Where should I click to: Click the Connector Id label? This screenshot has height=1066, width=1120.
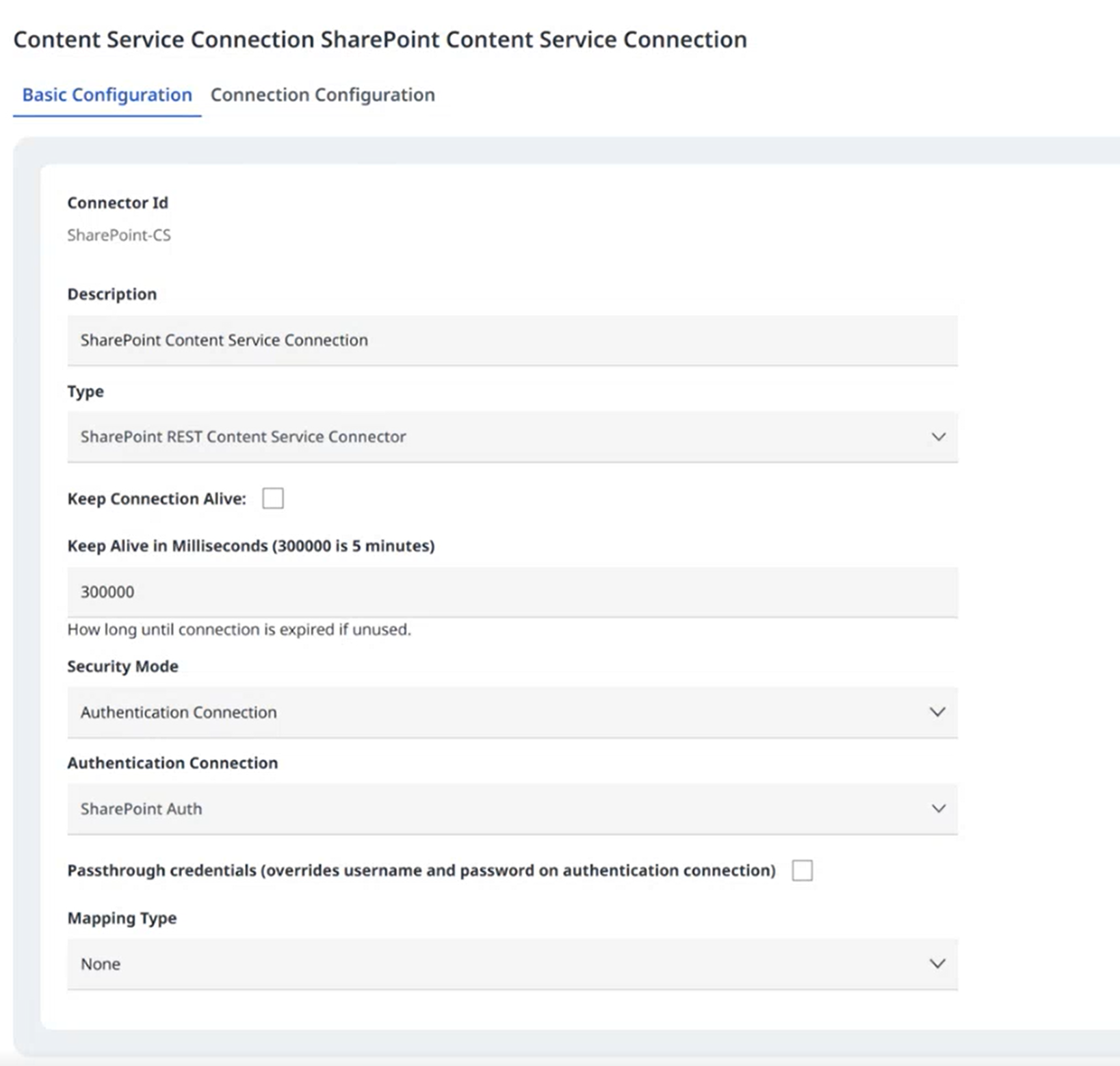pos(118,203)
